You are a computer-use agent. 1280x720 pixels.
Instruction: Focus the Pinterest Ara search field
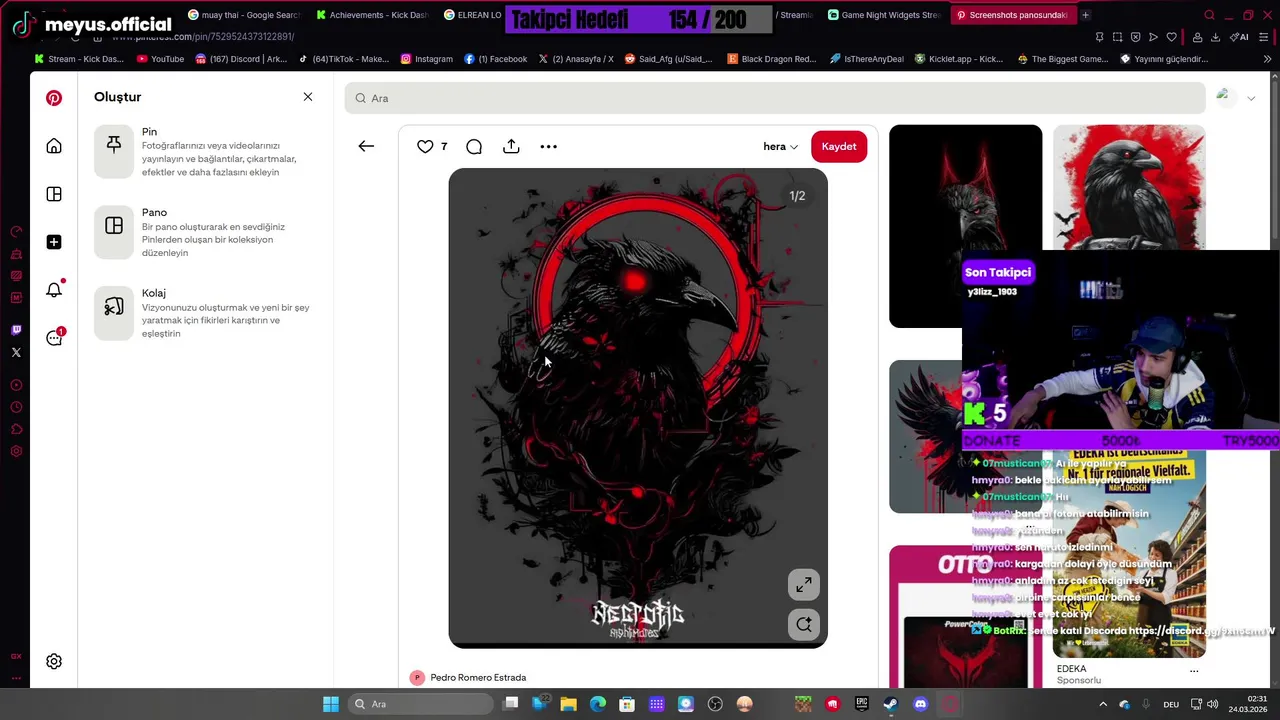[x=775, y=98]
